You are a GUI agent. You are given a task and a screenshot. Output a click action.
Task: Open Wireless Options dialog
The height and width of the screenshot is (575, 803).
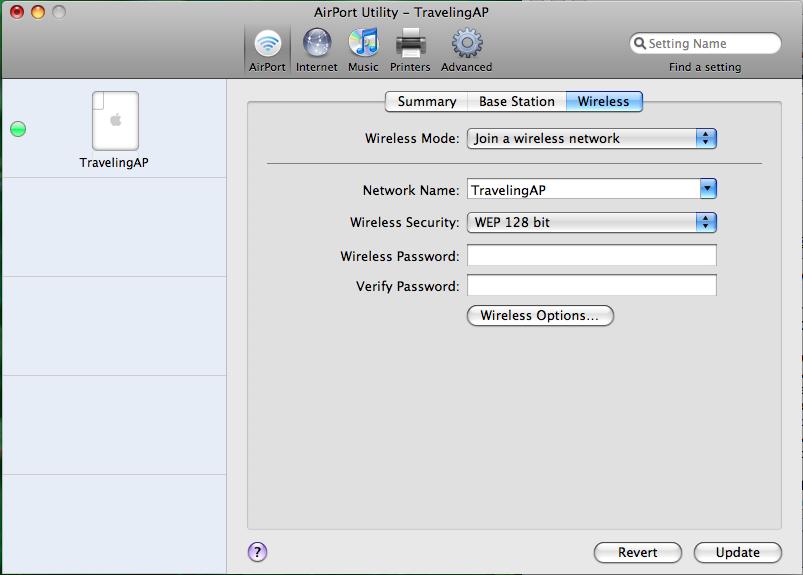[540, 315]
